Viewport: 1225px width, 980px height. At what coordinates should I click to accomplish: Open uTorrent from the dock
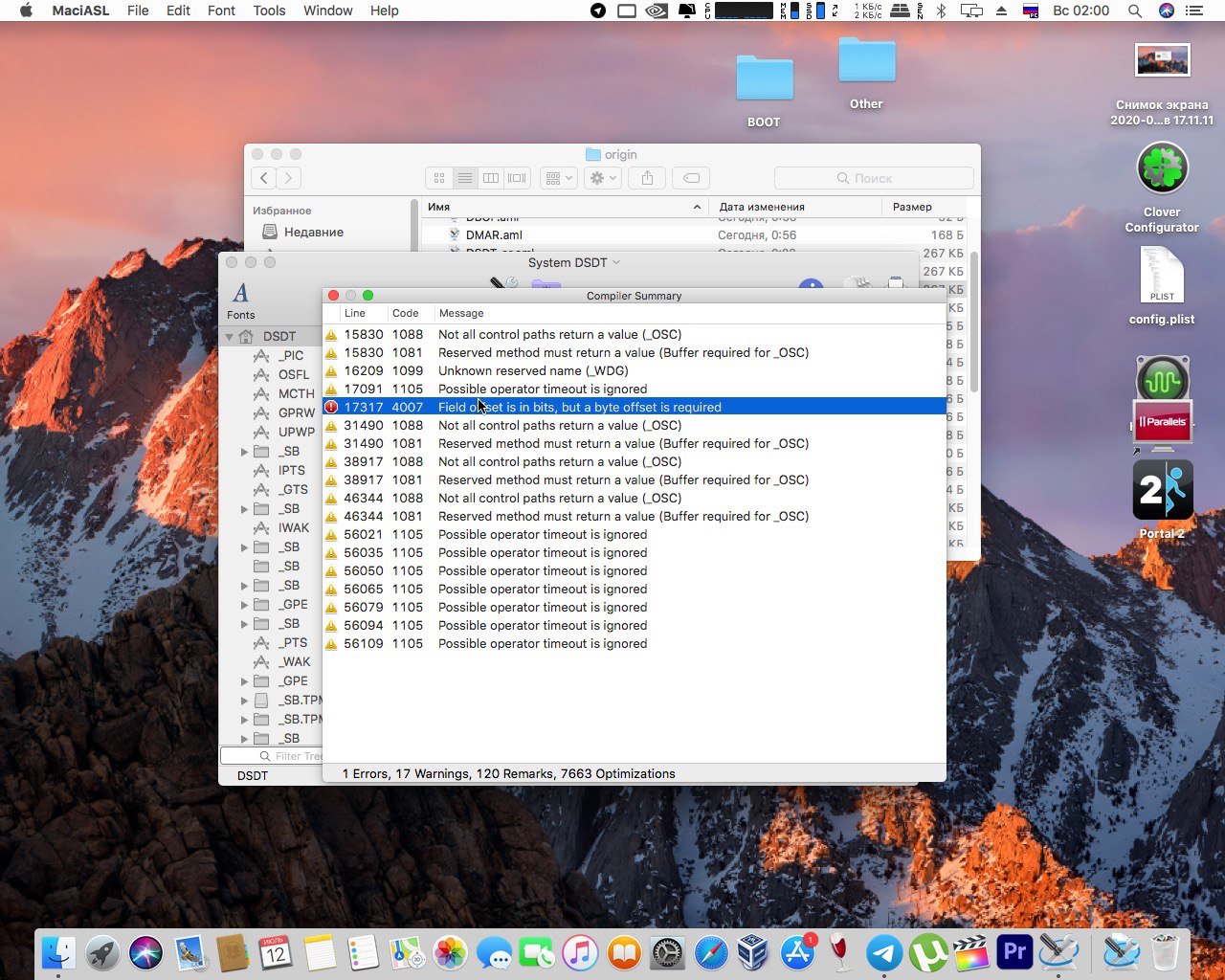click(x=927, y=953)
